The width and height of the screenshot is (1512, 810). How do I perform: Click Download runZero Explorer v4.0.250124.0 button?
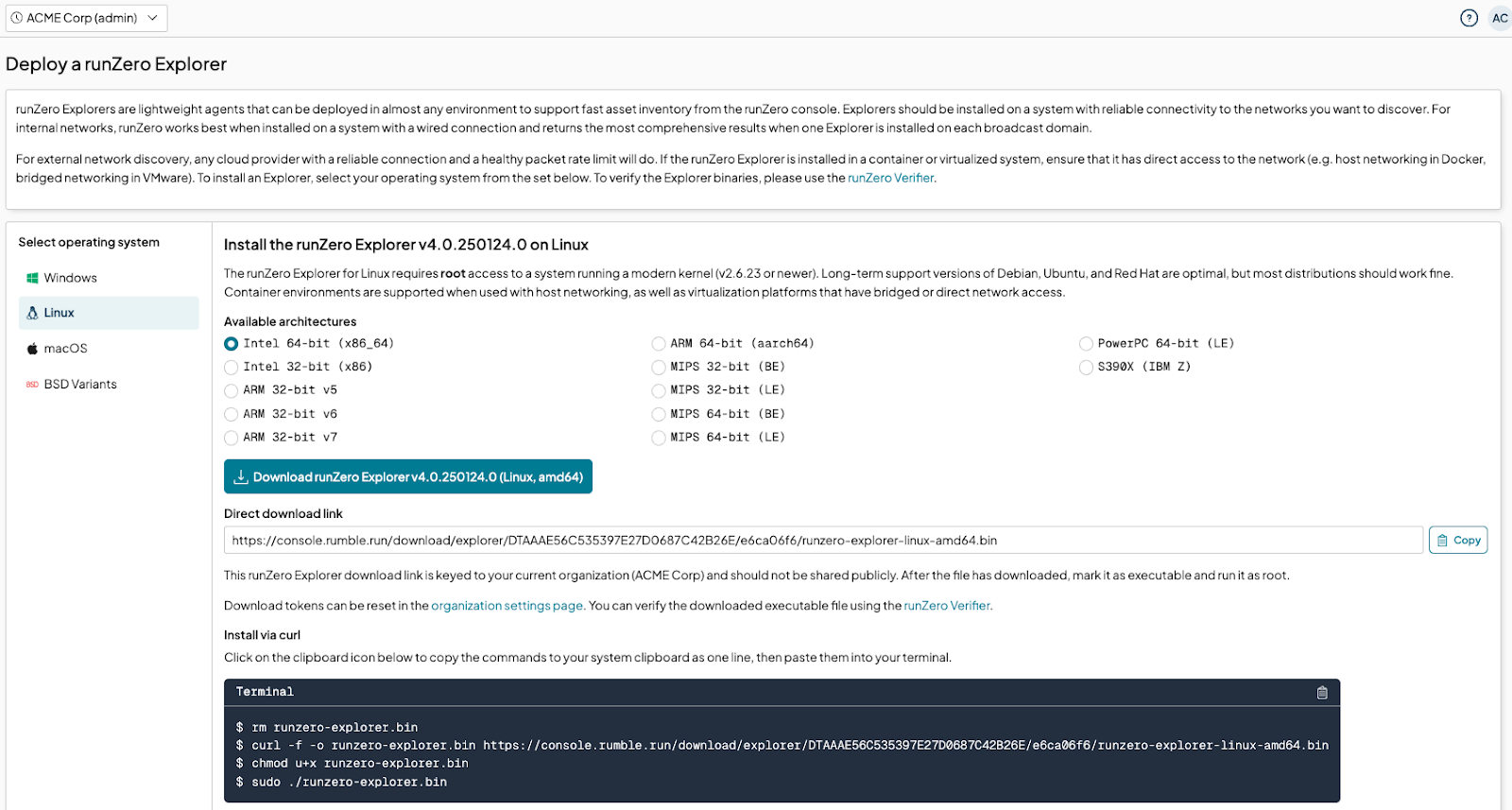pos(408,476)
